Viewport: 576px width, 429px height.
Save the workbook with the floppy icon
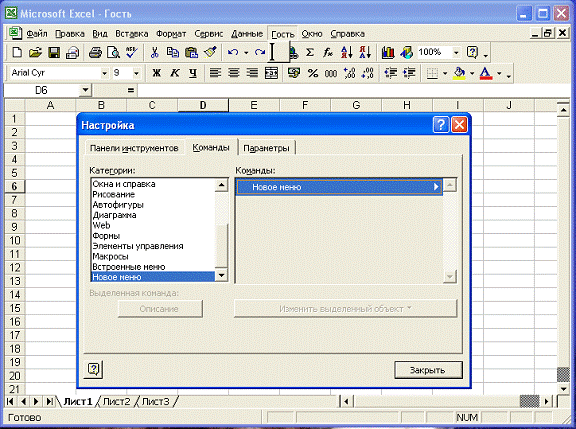pyautogui.click(x=54, y=53)
